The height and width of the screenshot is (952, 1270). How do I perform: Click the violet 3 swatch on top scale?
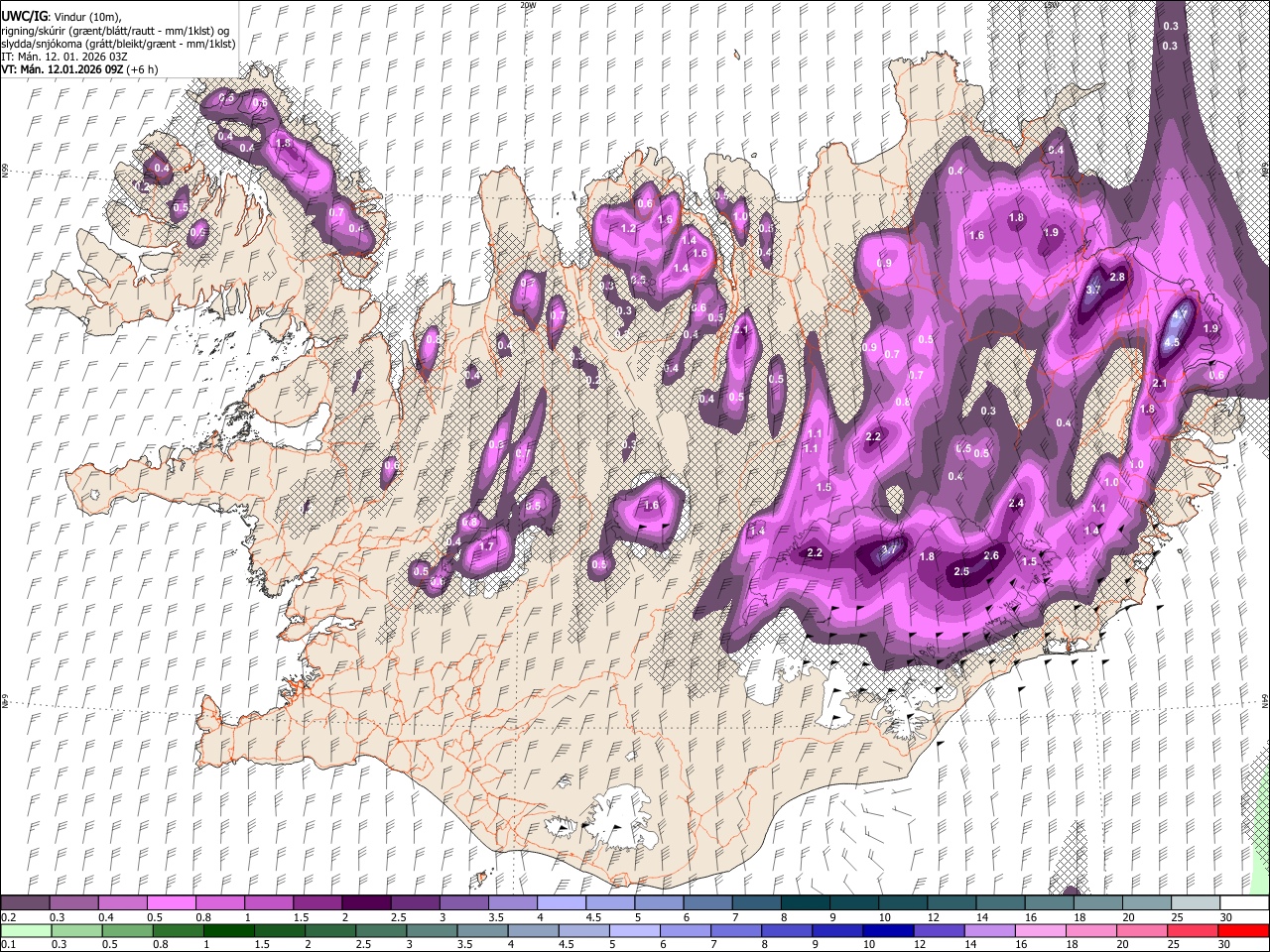(x=464, y=903)
